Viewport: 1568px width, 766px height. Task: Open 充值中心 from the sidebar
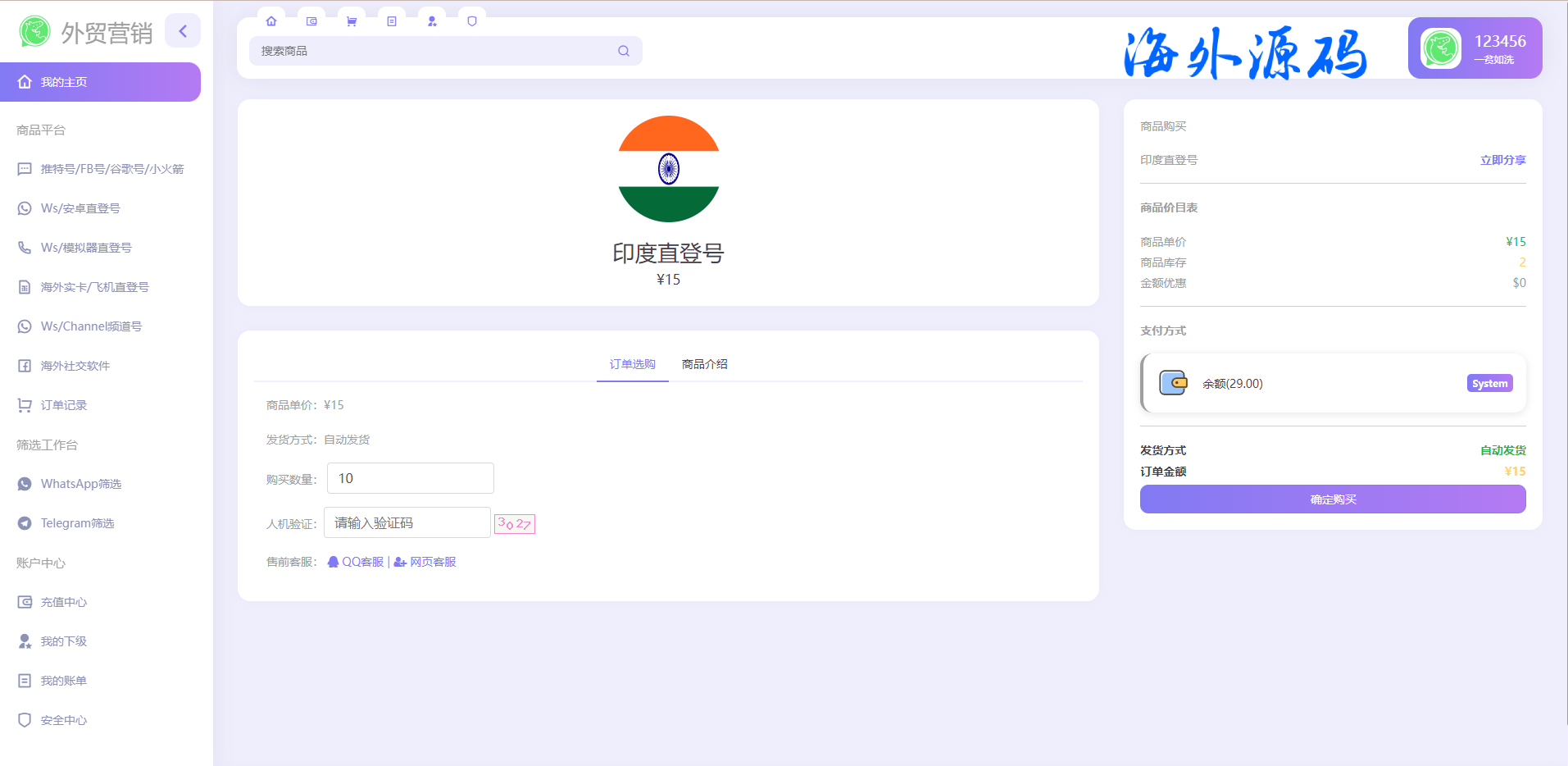[x=63, y=602]
